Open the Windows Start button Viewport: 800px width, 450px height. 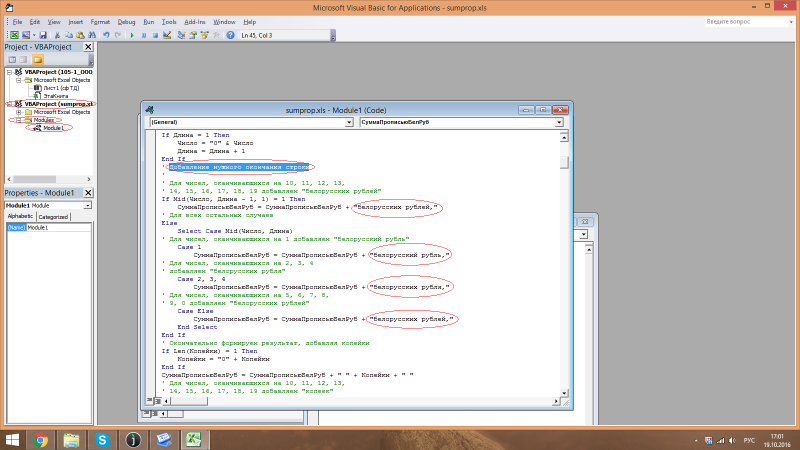12,440
